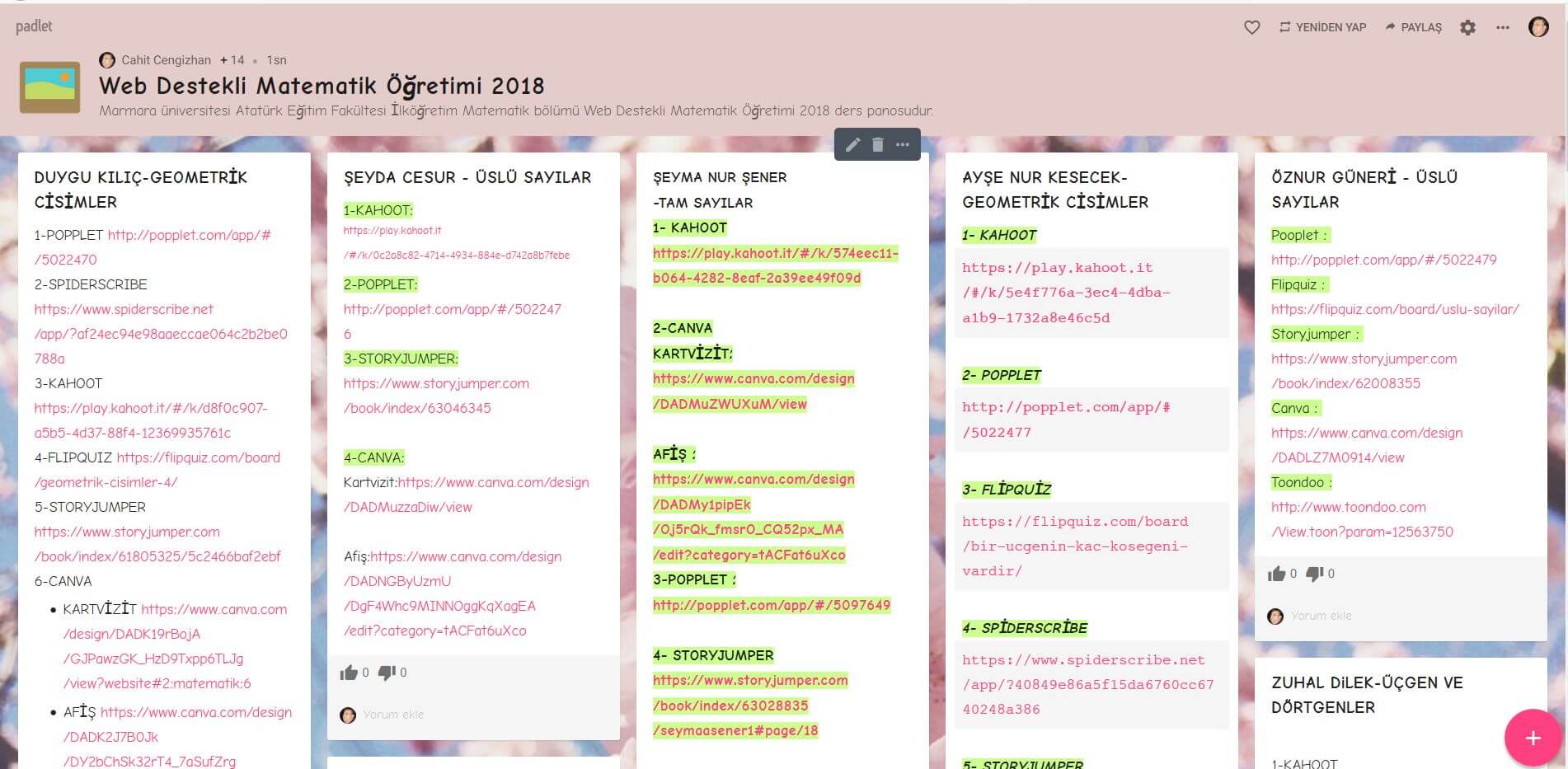Open Şeyma Nur Şener's storyjumper link
1568x769 pixels.
[x=750, y=706]
